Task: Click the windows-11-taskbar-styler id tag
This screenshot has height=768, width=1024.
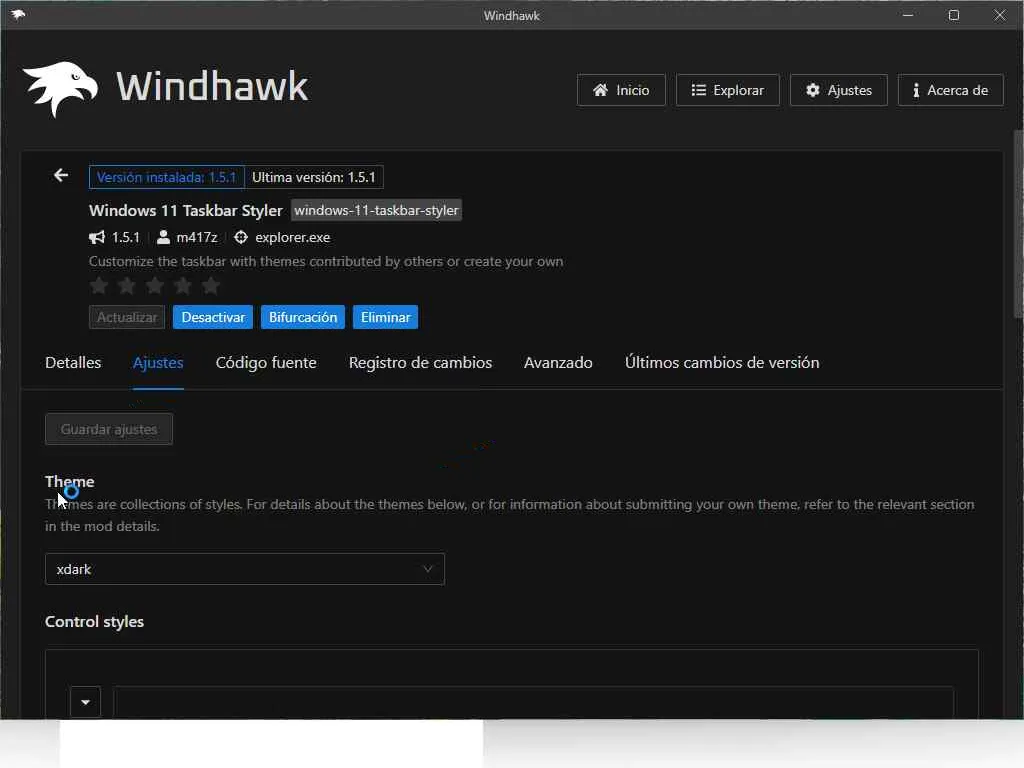Action: click(376, 210)
